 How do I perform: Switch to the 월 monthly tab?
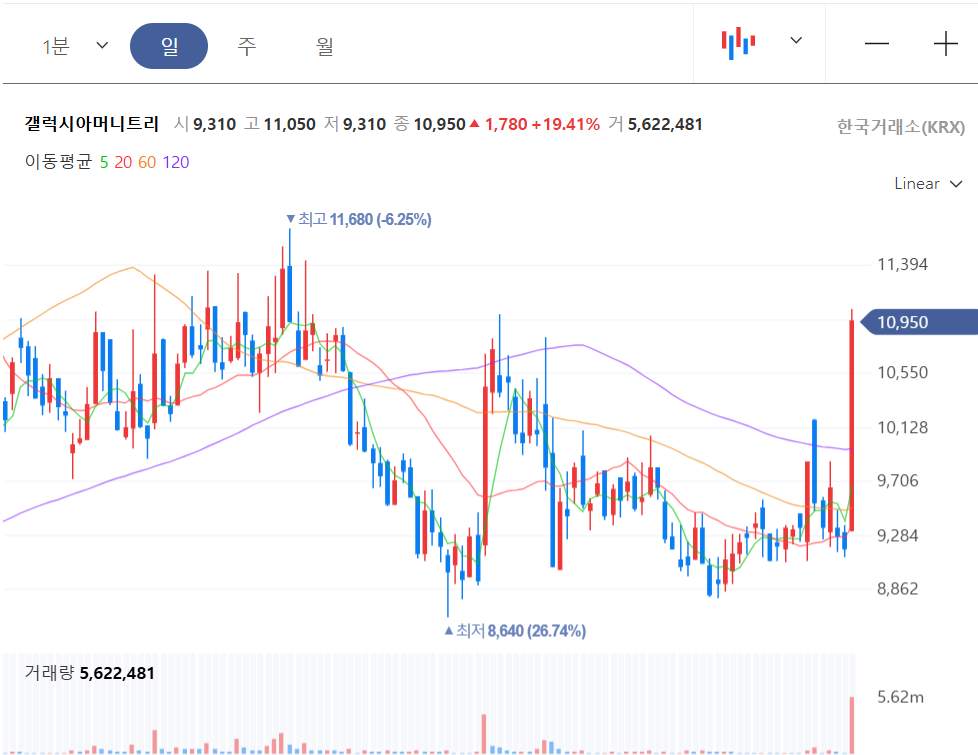324,46
